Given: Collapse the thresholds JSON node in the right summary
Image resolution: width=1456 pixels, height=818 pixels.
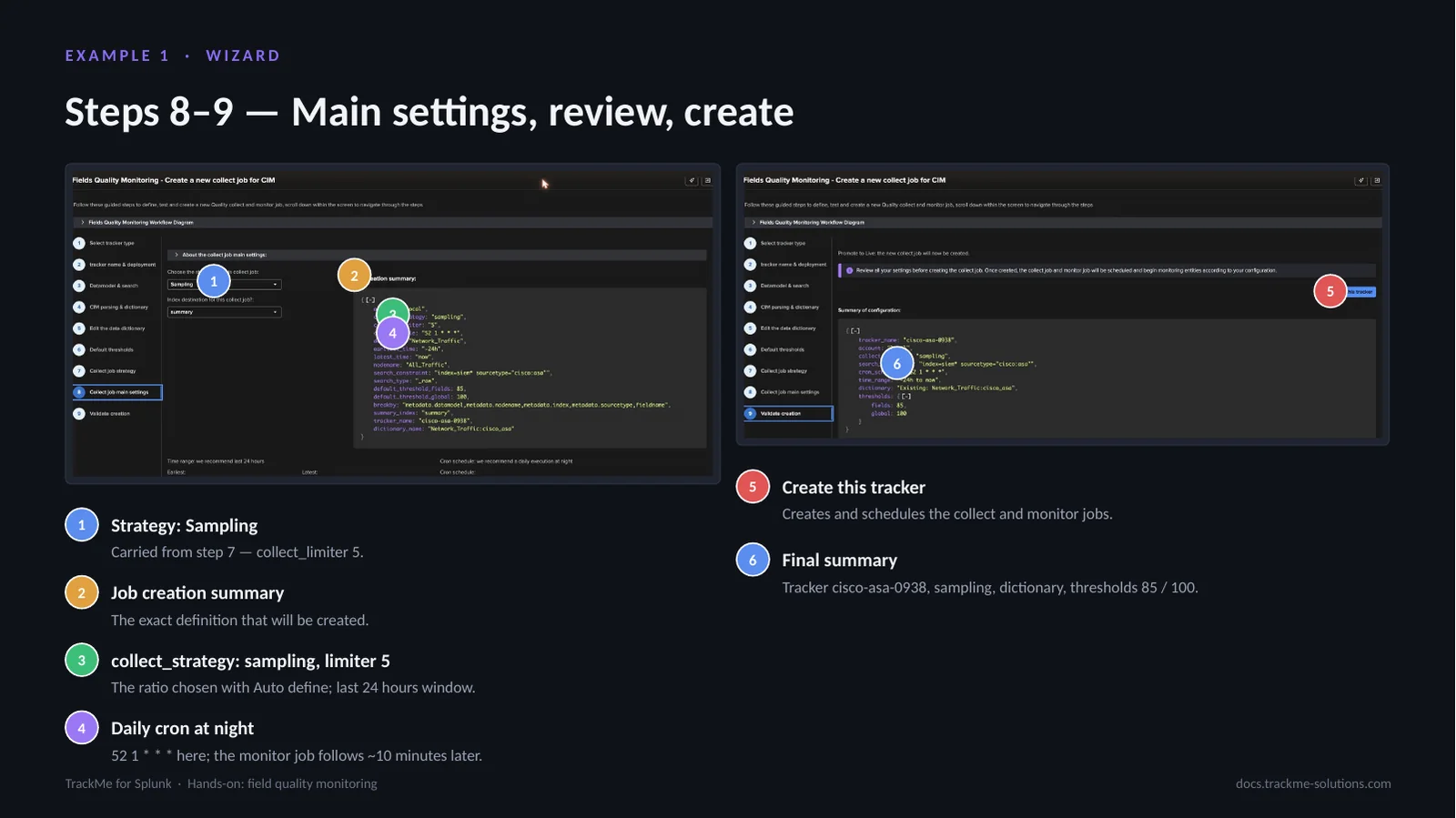Looking at the screenshot, I should pyautogui.click(x=905, y=397).
